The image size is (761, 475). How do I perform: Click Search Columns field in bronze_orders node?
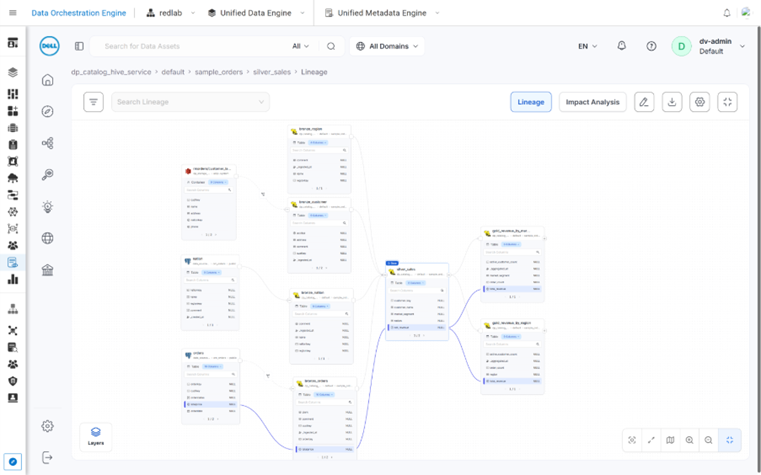325,402
